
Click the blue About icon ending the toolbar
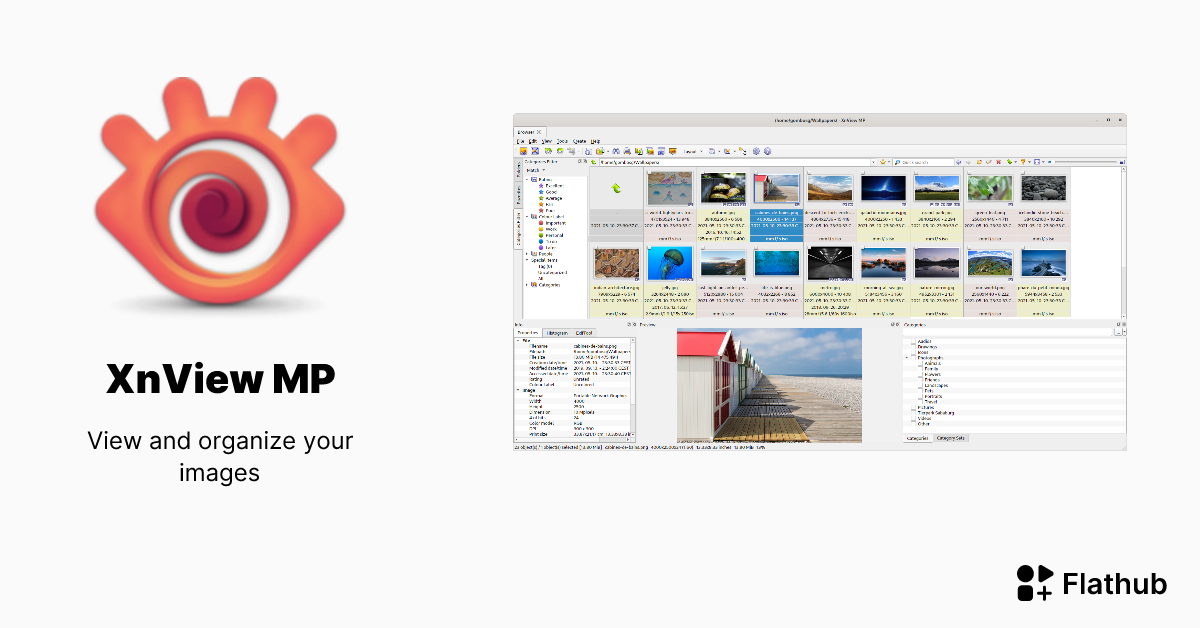[767, 151]
